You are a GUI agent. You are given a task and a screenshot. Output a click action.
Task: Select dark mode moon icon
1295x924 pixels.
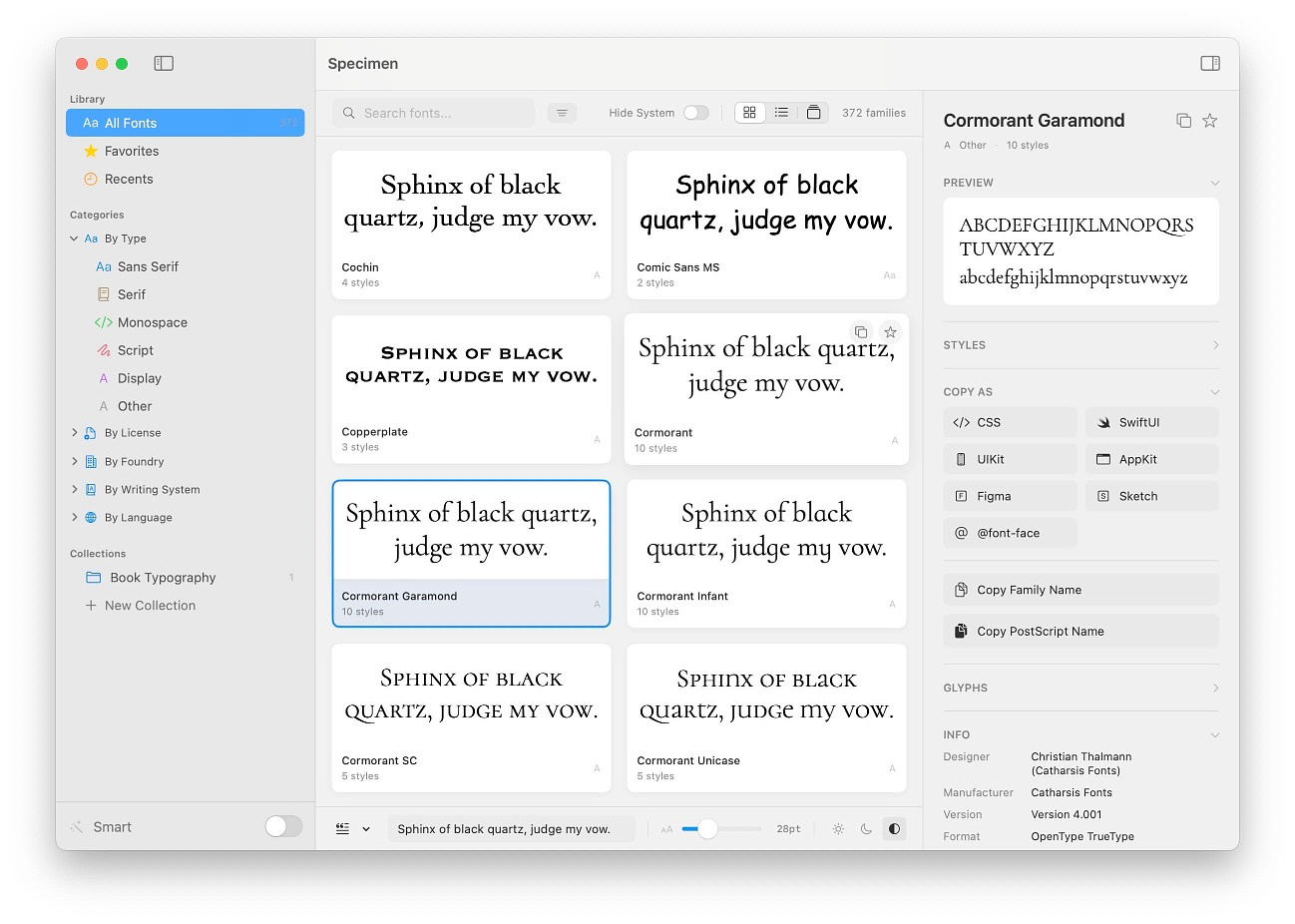click(866, 829)
